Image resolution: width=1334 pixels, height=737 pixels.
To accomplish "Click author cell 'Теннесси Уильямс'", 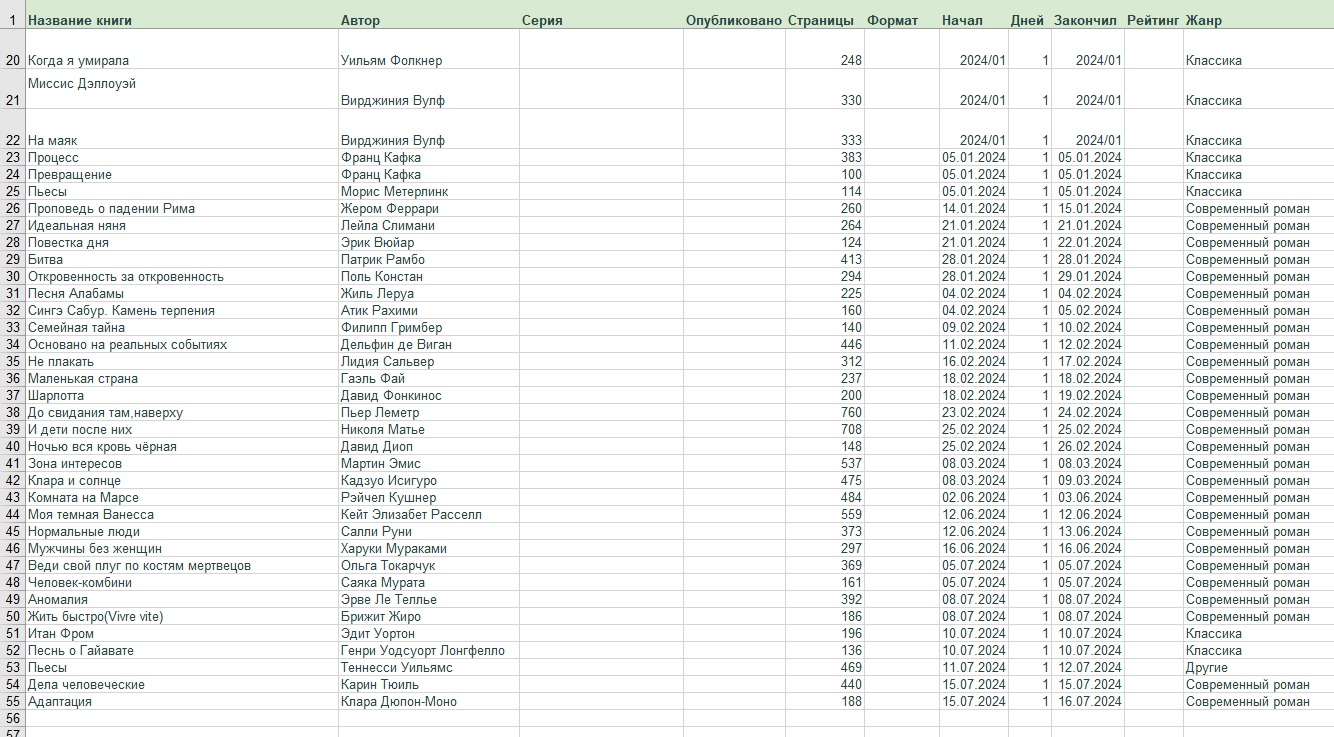I will (x=428, y=667).
